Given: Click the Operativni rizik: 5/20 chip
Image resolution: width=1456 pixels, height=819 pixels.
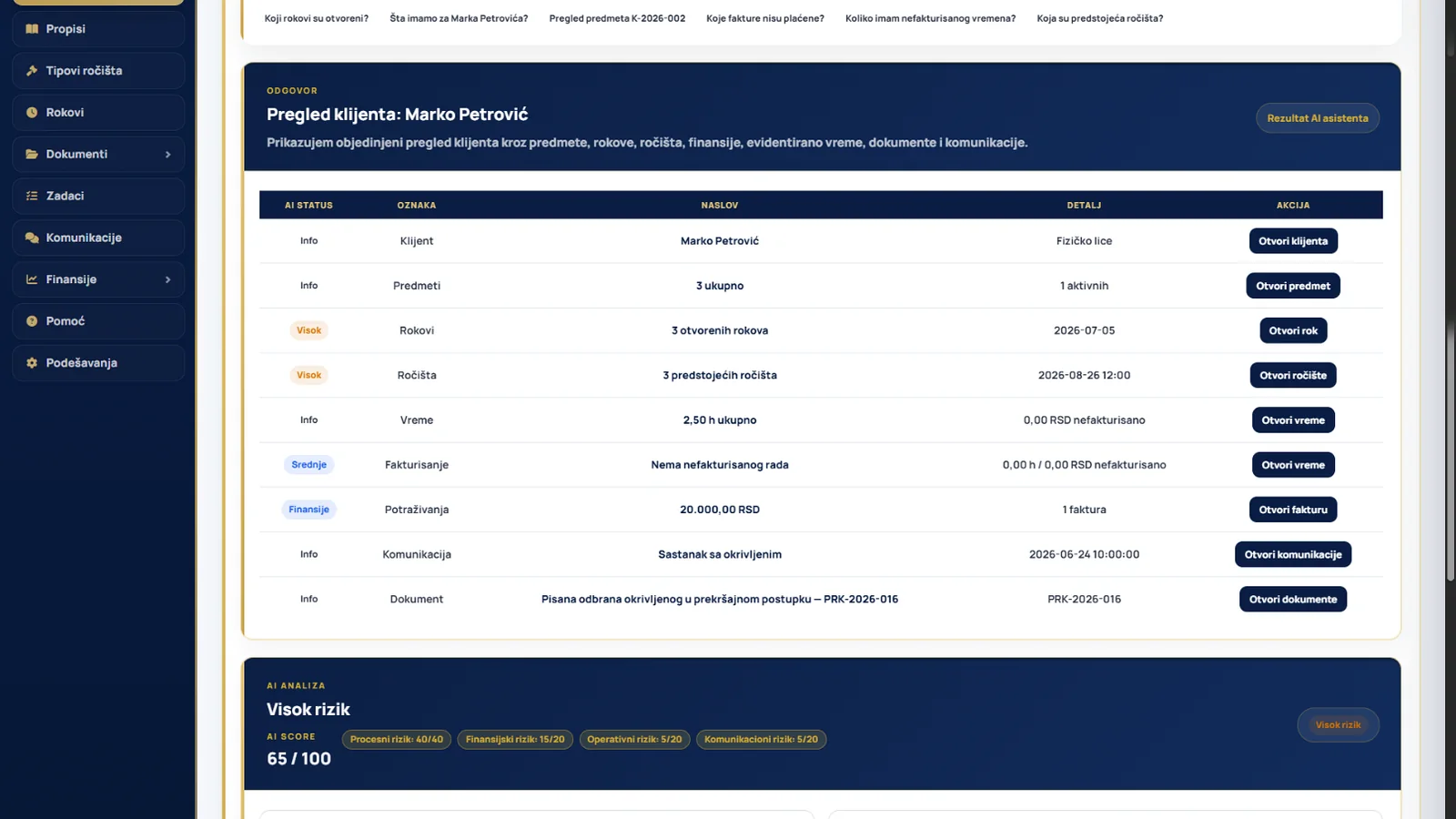Looking at the screenshot, I should coord(634,740).
